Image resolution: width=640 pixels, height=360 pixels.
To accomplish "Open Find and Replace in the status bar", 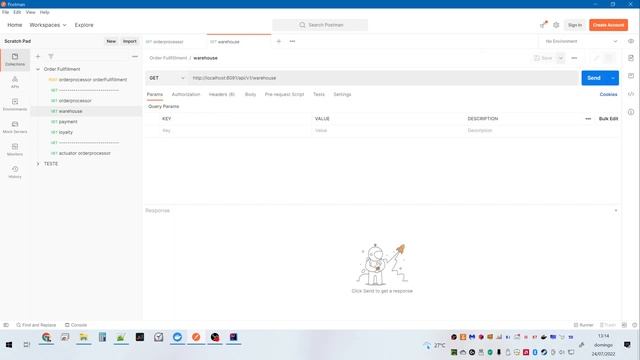I will [36, 325].
